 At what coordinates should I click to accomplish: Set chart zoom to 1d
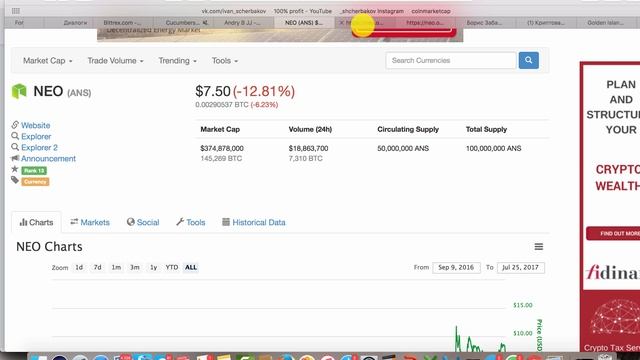(79, 267)
